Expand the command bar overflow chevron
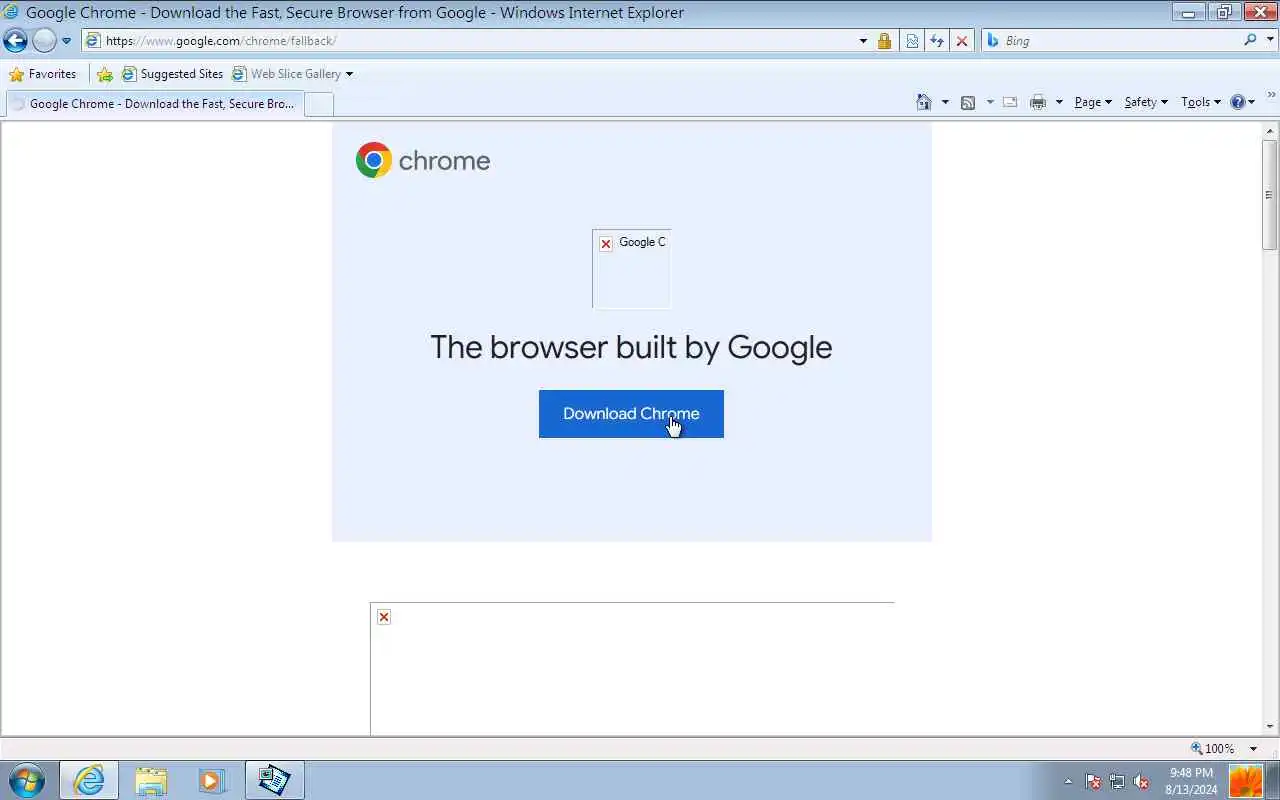This screenshot has width=1280, height=800. (x=1272, y=95)
